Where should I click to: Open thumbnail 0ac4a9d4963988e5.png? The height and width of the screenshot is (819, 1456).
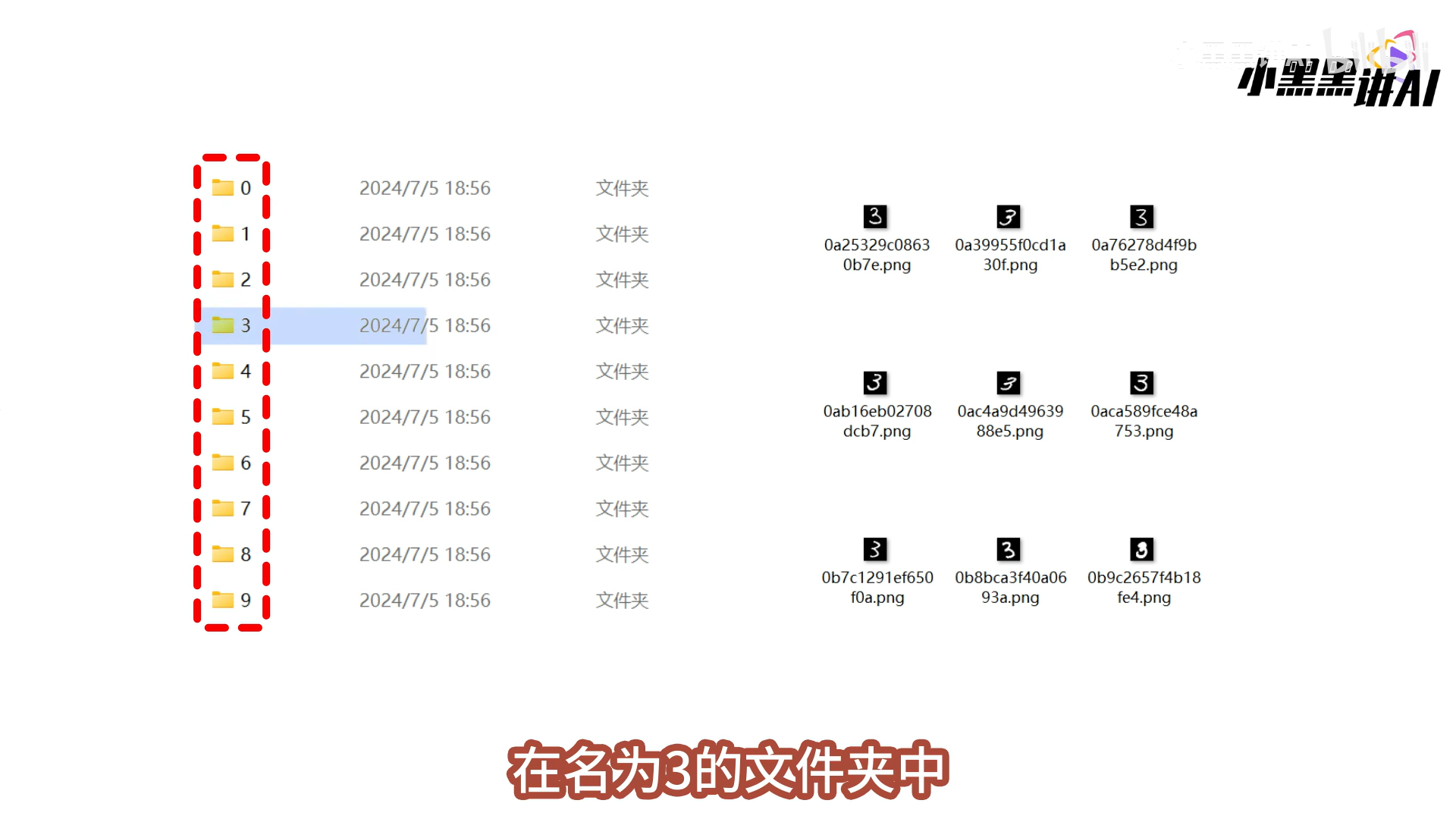(x=1009, y=383)
